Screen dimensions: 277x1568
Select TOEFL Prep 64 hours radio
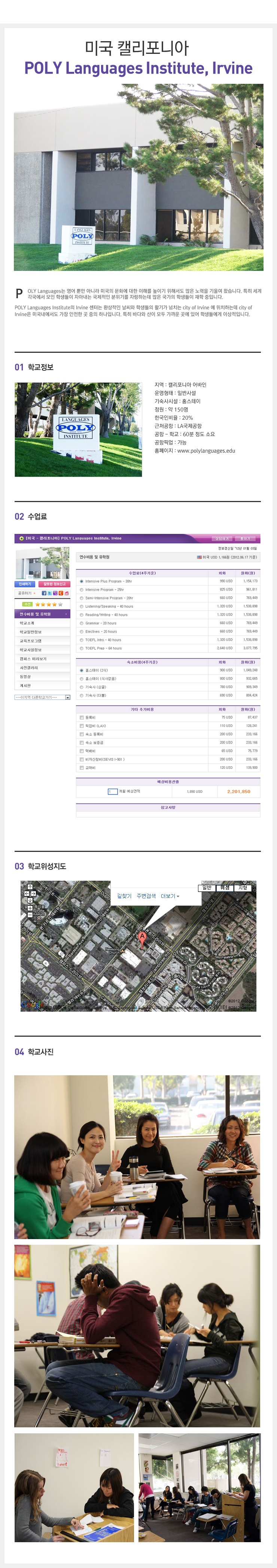82,648
